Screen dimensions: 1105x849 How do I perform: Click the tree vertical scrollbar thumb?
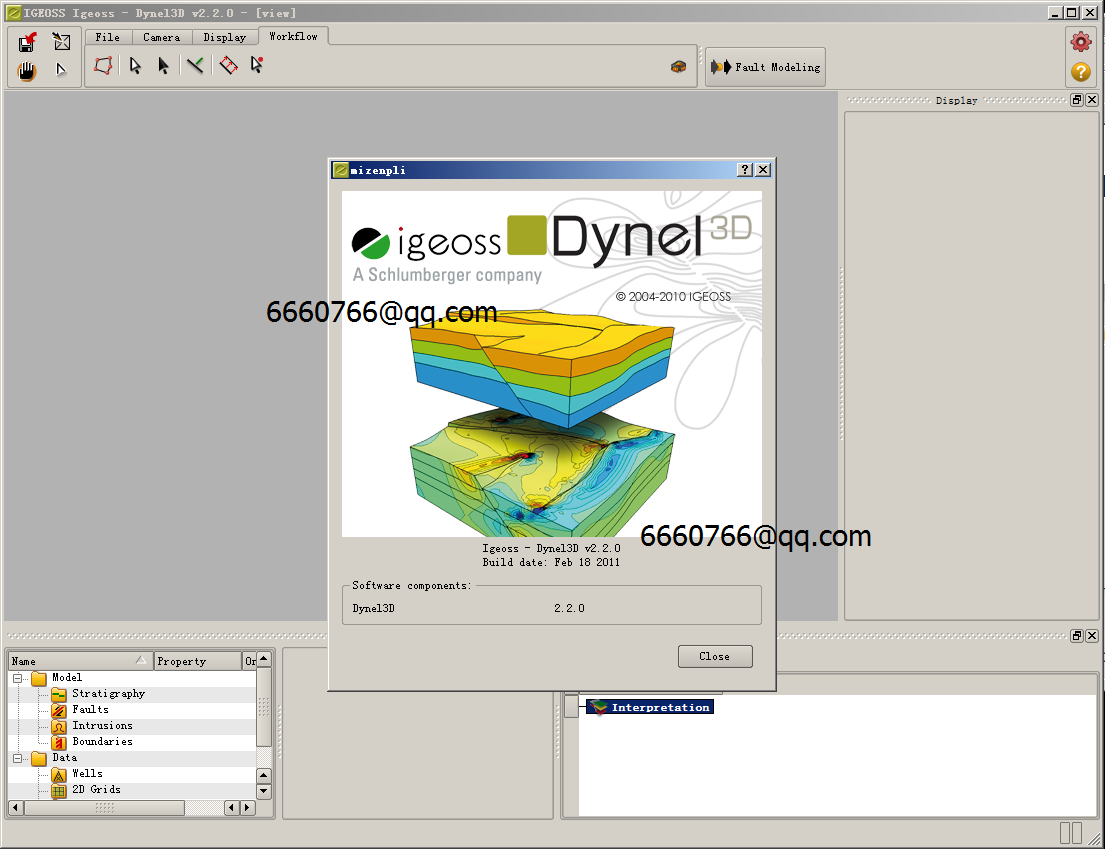(x=264, y=707)
